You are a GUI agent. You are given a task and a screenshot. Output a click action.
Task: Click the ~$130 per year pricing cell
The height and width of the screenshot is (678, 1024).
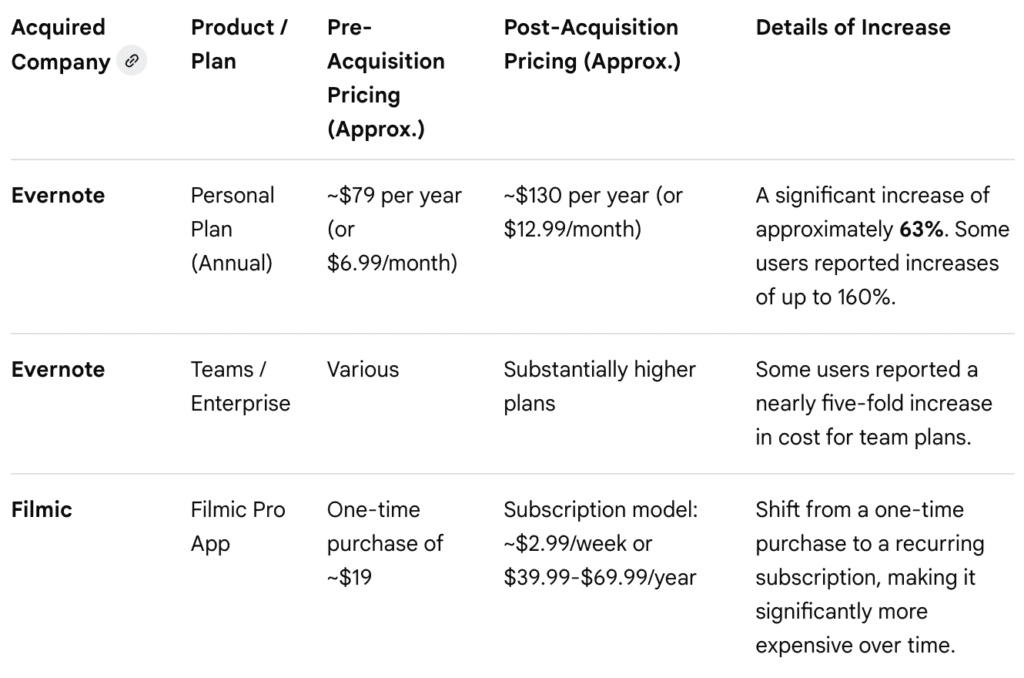(x=592, y=212)
